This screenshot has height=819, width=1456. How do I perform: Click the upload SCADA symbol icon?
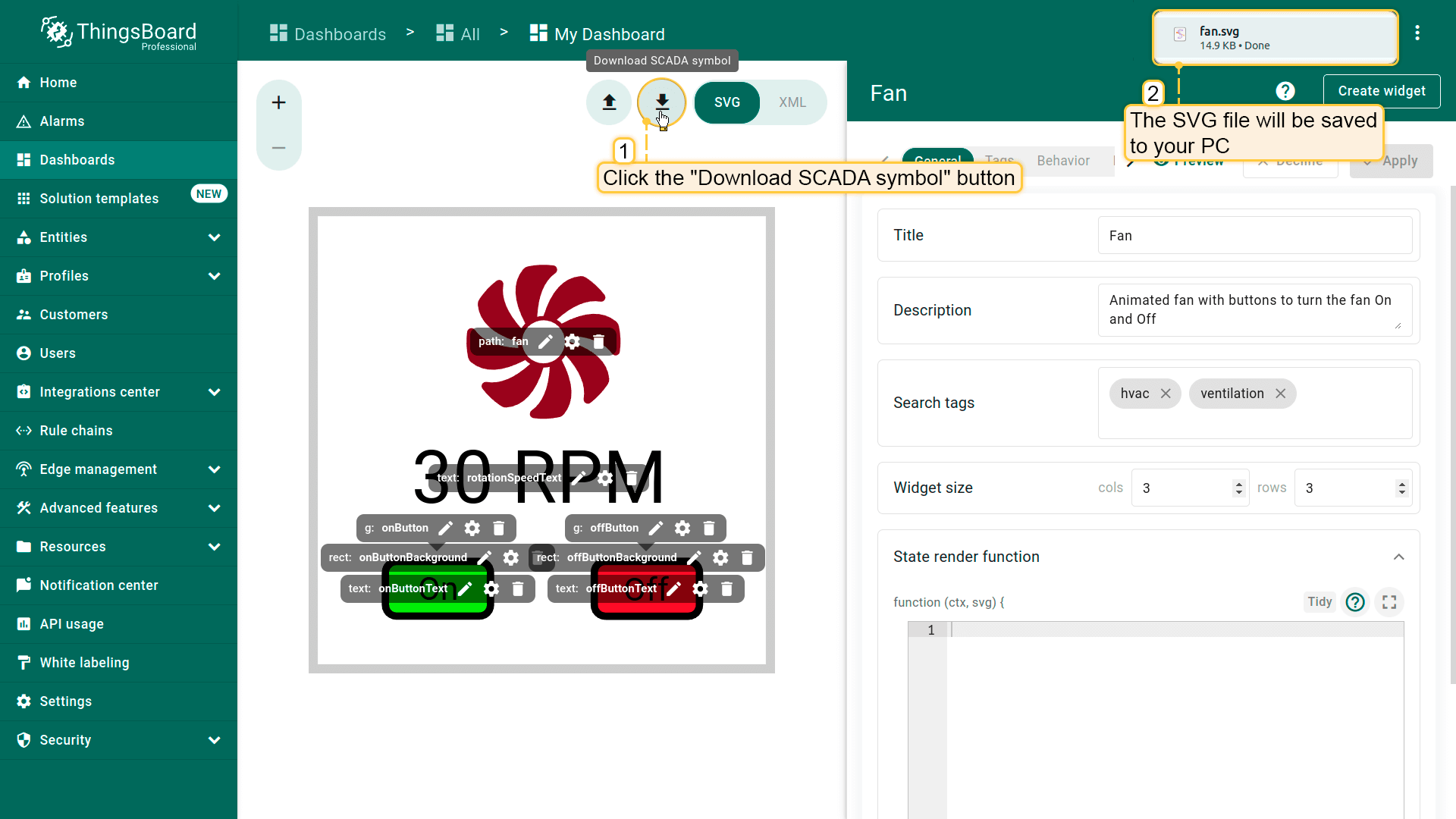[x=609, y=102]
